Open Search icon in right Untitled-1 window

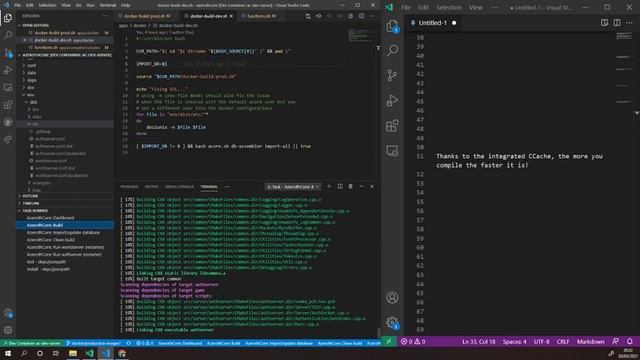pyautogui.click(x=392, y=50)
